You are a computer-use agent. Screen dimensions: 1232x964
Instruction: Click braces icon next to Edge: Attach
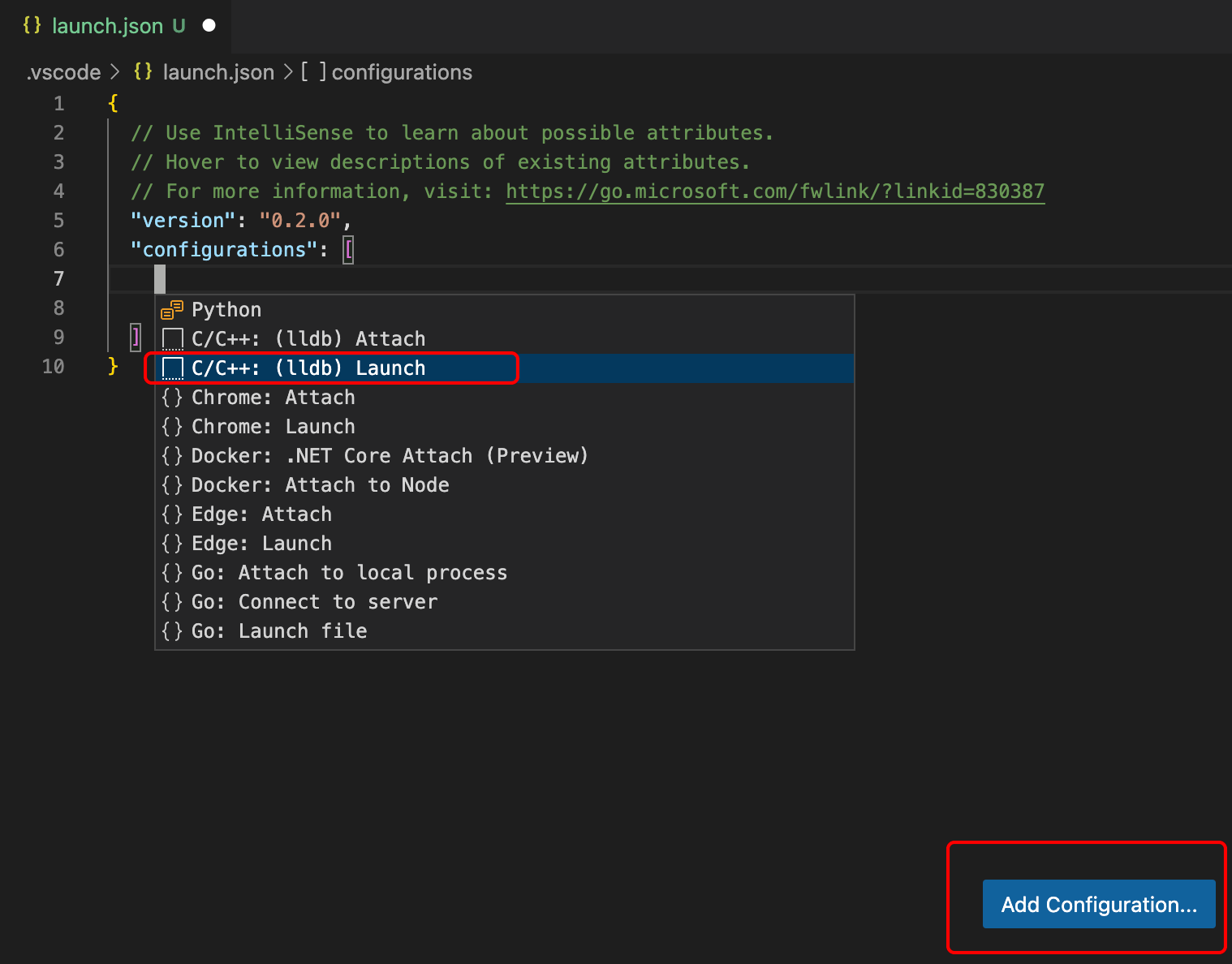coord(172,514)
